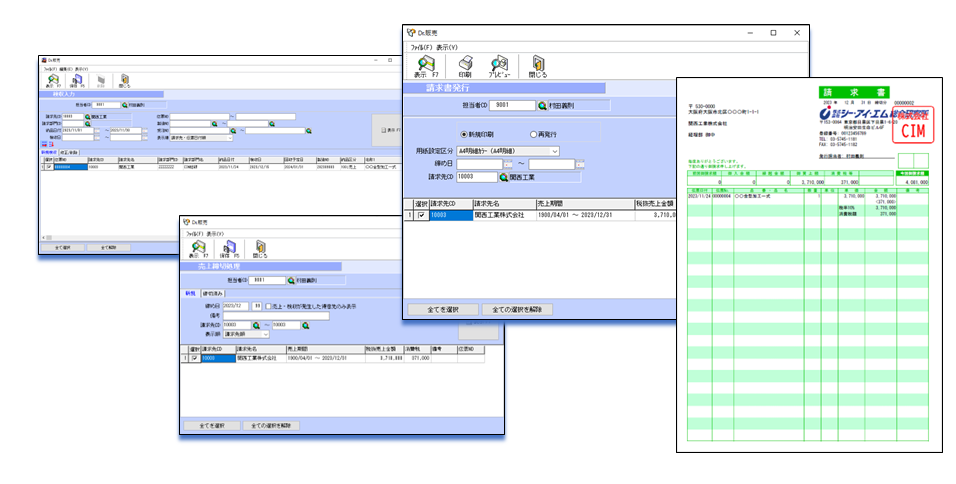Open first 製番NO lookup icon in leftmost window
The image size is (956, 484).
coord(215,124)
